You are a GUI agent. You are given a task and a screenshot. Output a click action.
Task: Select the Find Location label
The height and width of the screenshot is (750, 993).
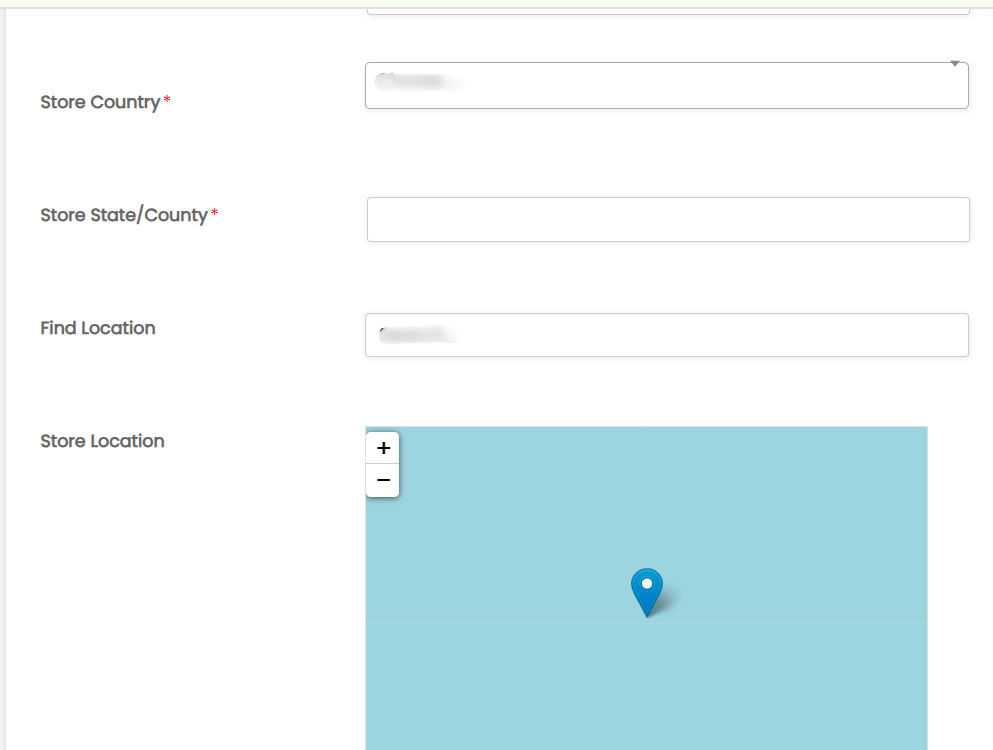pos(98,328)
